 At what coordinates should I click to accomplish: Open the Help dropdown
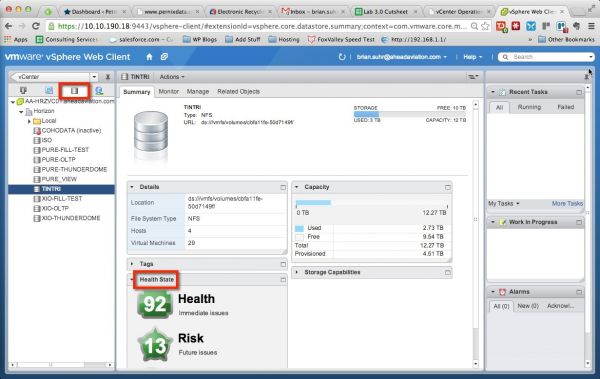pos(473,57)
